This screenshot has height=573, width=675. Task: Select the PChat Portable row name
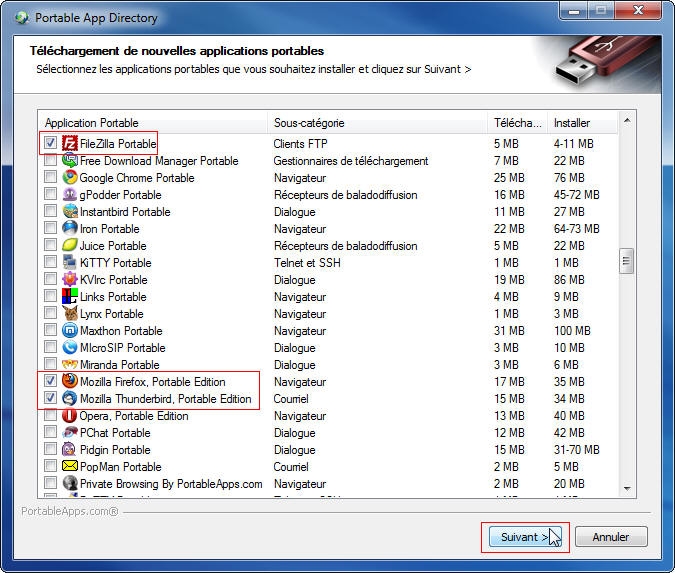[x=115, y=433]
